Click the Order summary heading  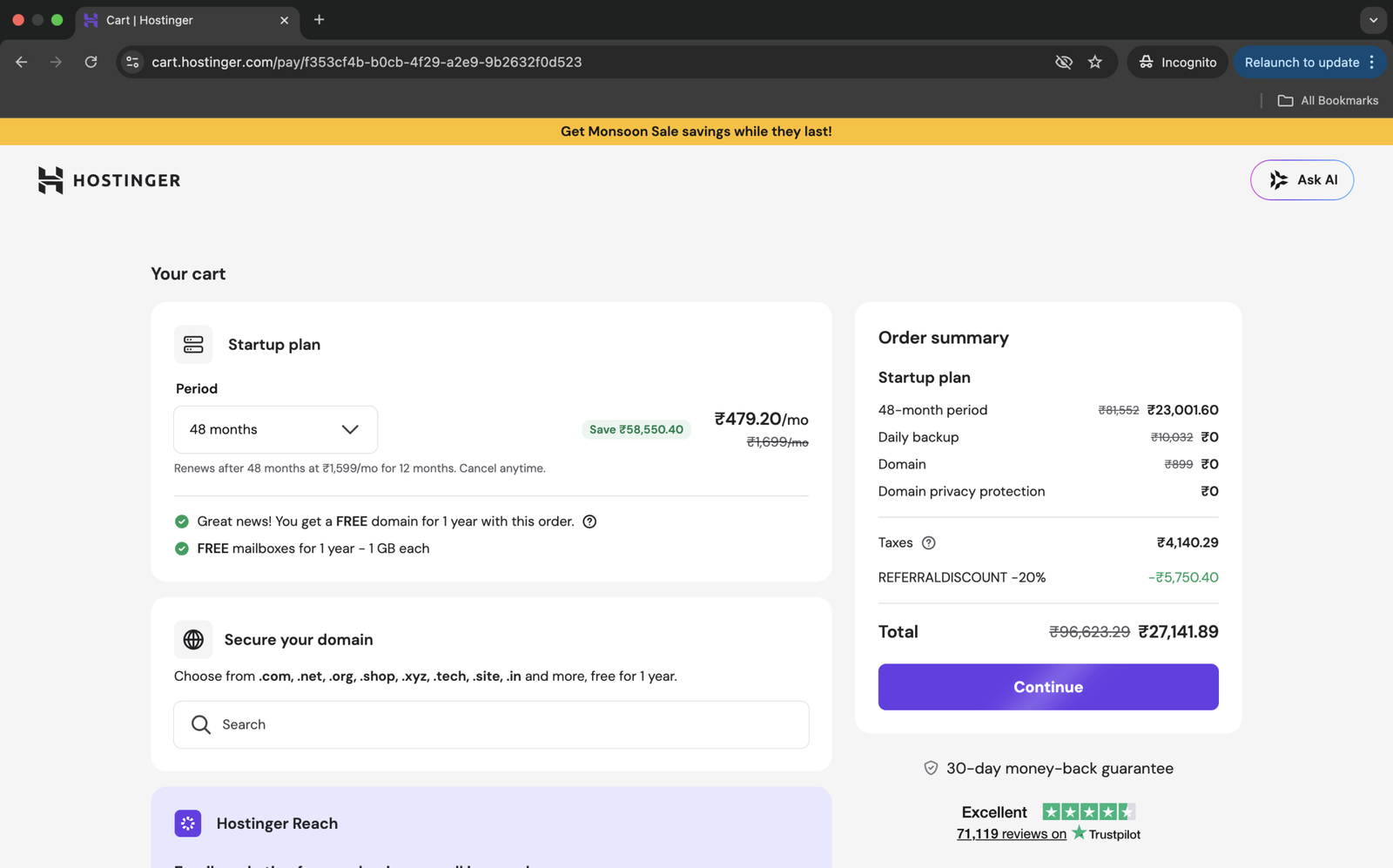coord(943,338)
